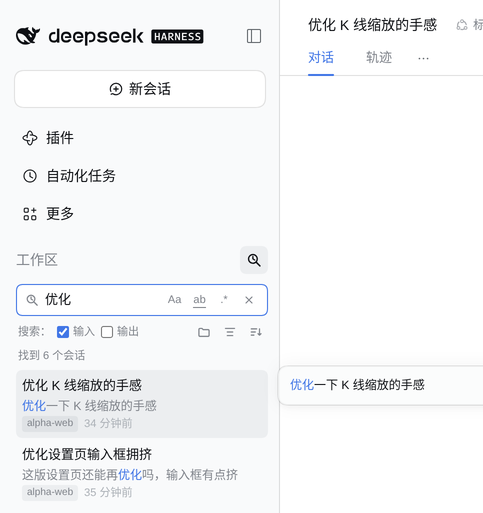Toggle workspace search icon button
483x513 pixels.
tap(254, 260)
